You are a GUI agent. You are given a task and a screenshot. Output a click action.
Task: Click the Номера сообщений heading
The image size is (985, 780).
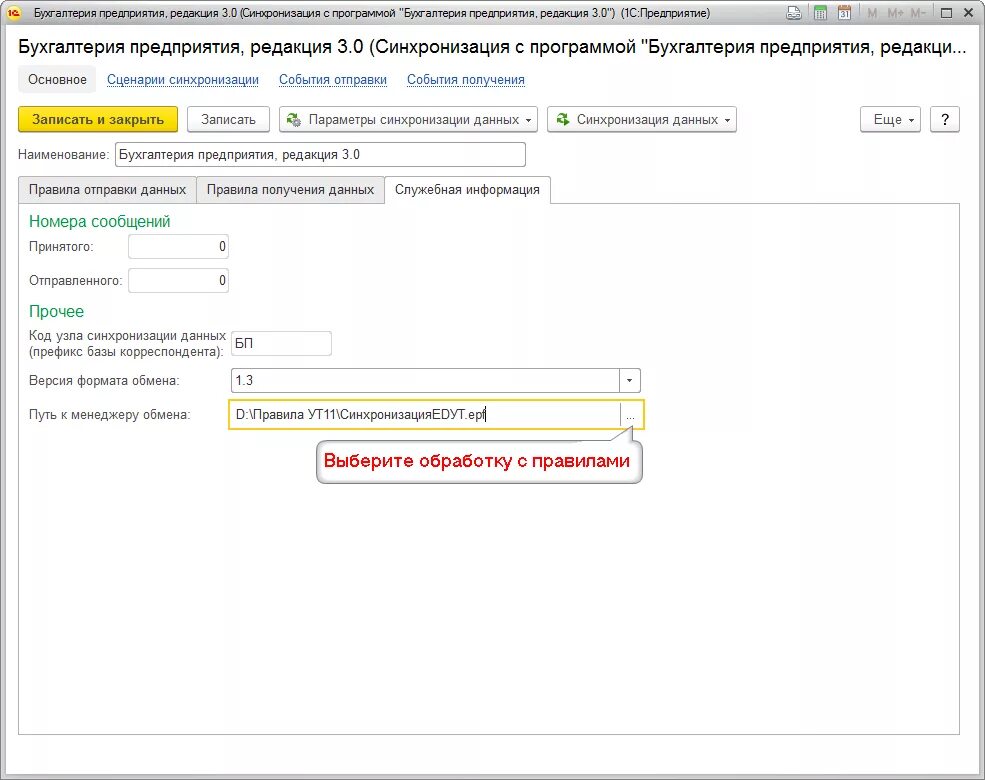pyautogui.click(x=99, y=221)
